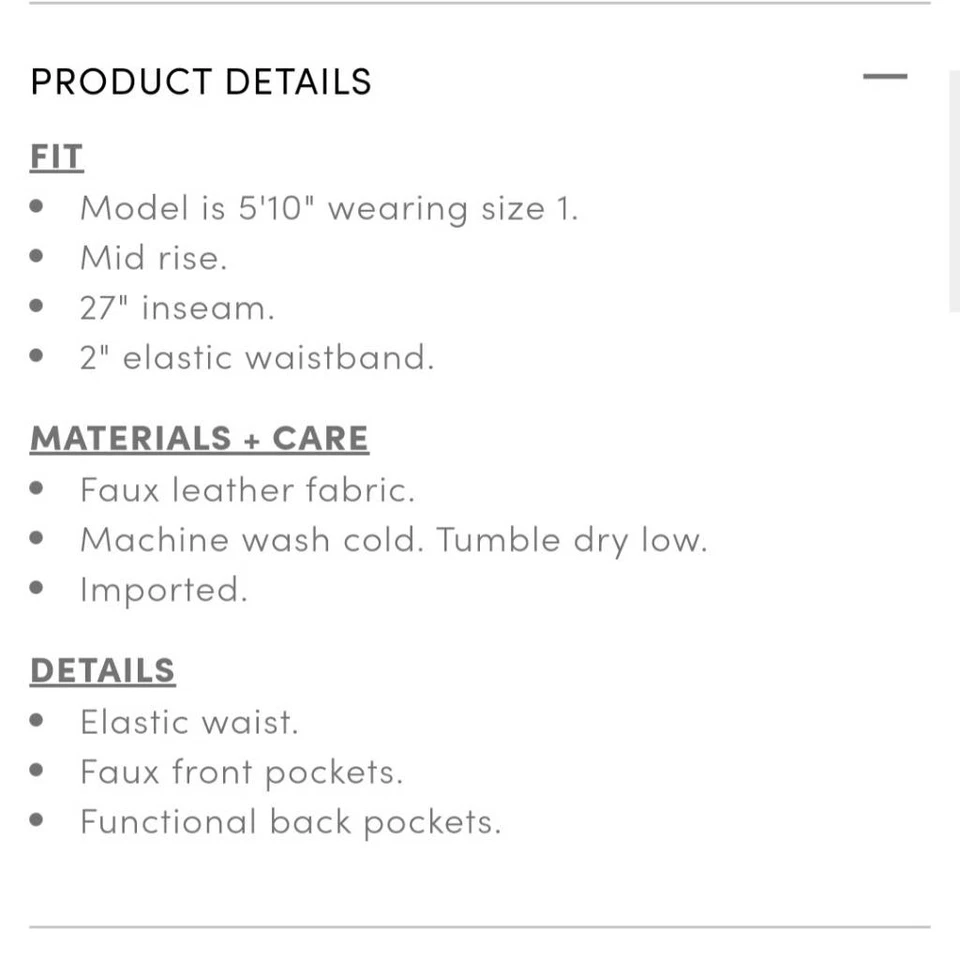Viewport: 960px width, 960px height.
Task: Select the PRODUCT DETAILS title text
Action: click(200, 81)
